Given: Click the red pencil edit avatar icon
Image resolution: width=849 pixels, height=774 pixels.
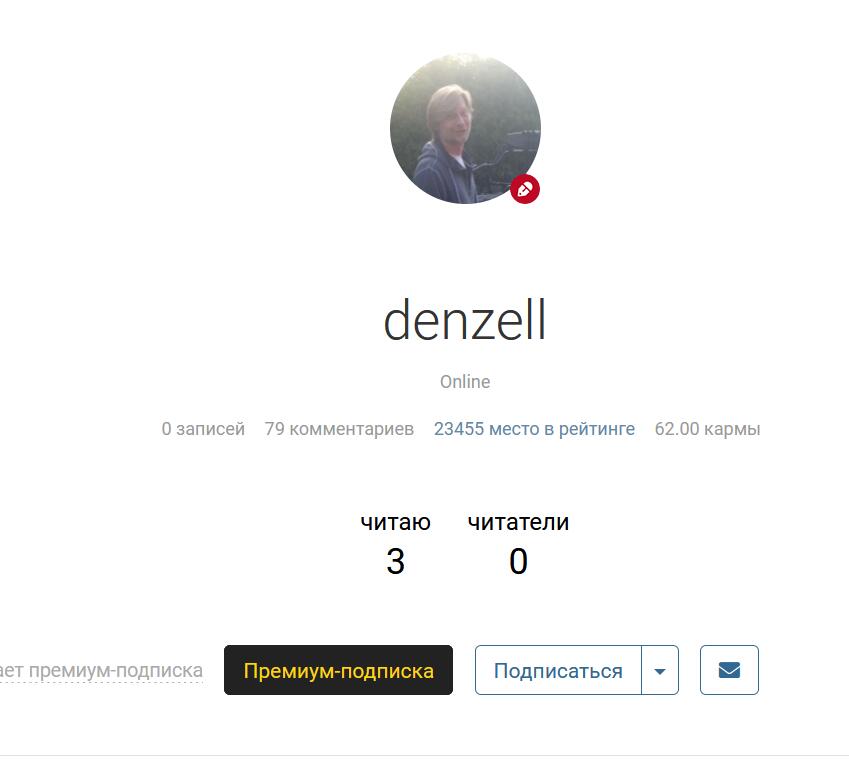Looking at the screenshot, I should click(x=525, y=189).
